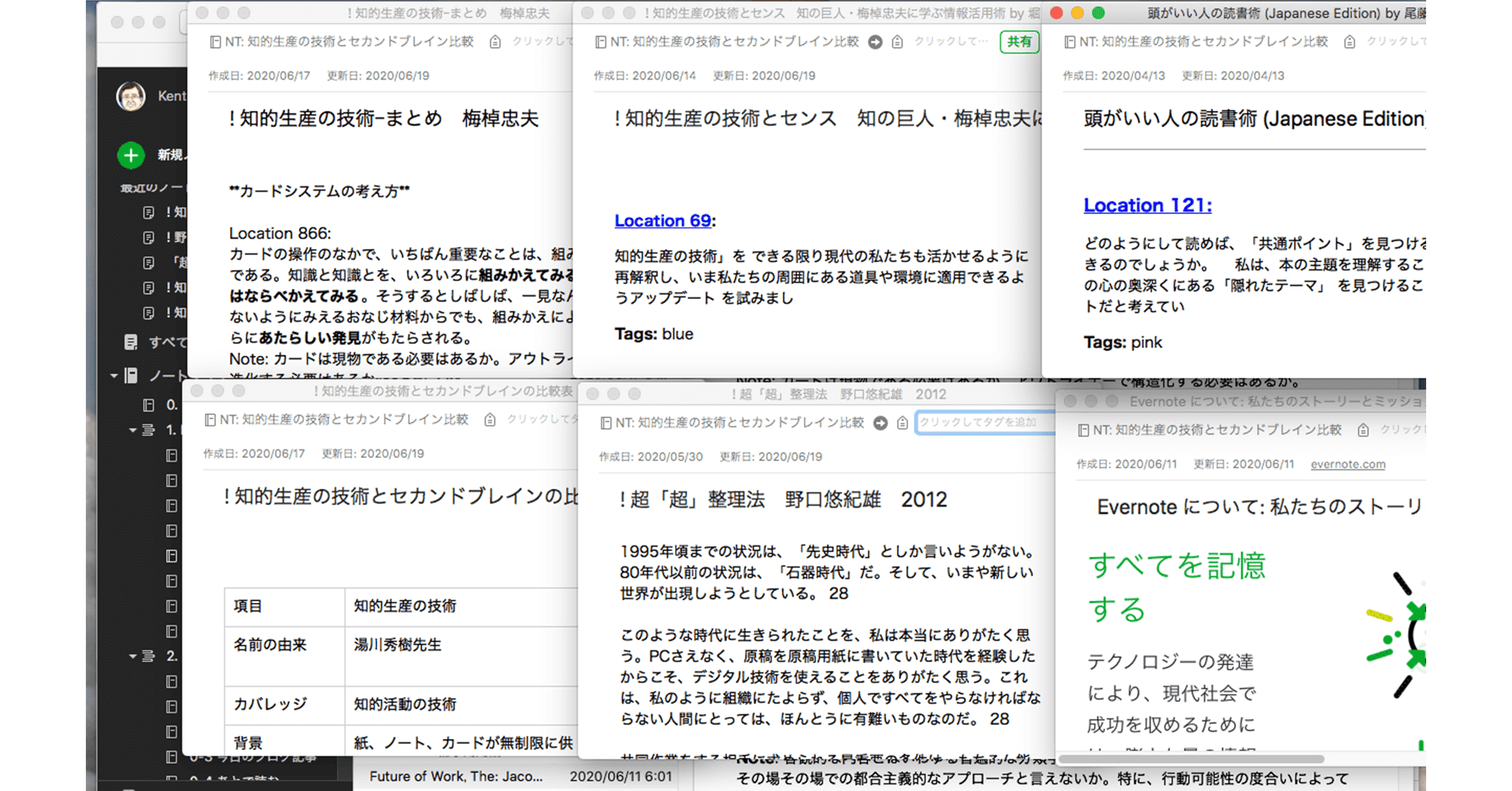Click the 2020/06/11 6:01 date entry

pos(621,776)
